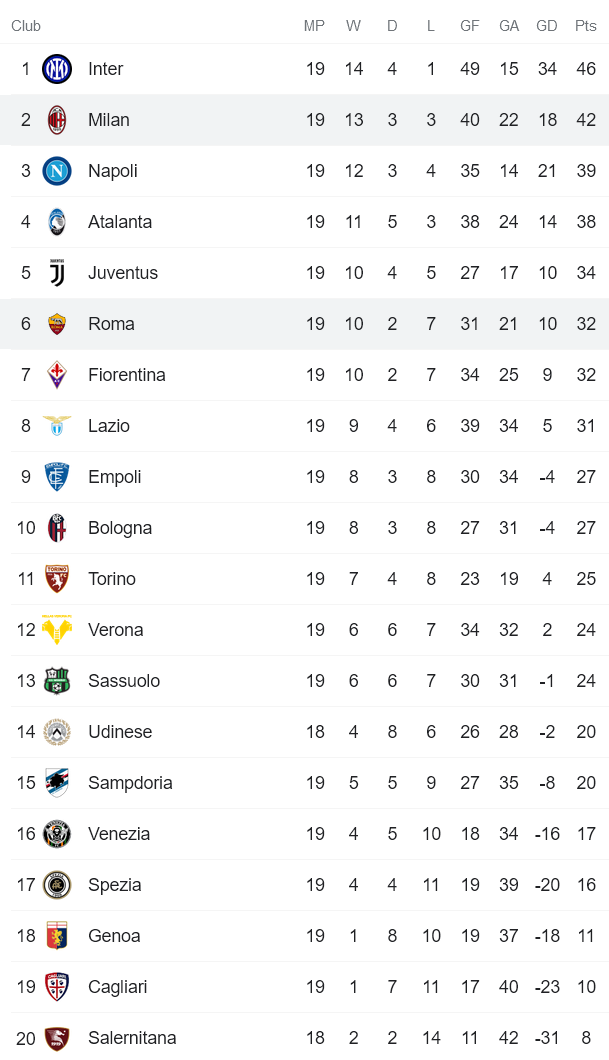Click the MP column header
Image resolution: width=609 pixels, height=1060 pixels.
coord(315,26)
